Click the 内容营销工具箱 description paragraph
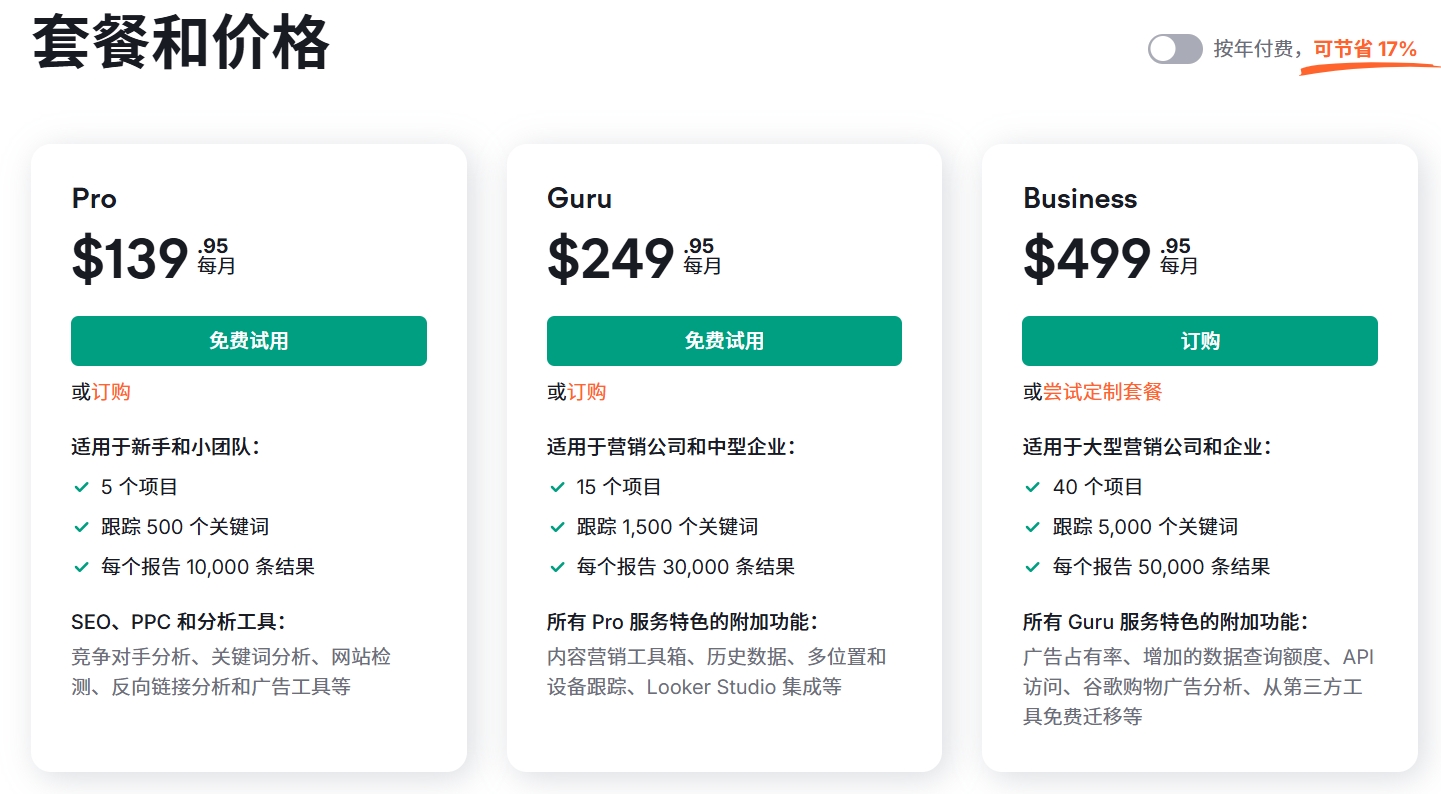Viewport: 1441px width, 794px height. (x=717, y=672)
